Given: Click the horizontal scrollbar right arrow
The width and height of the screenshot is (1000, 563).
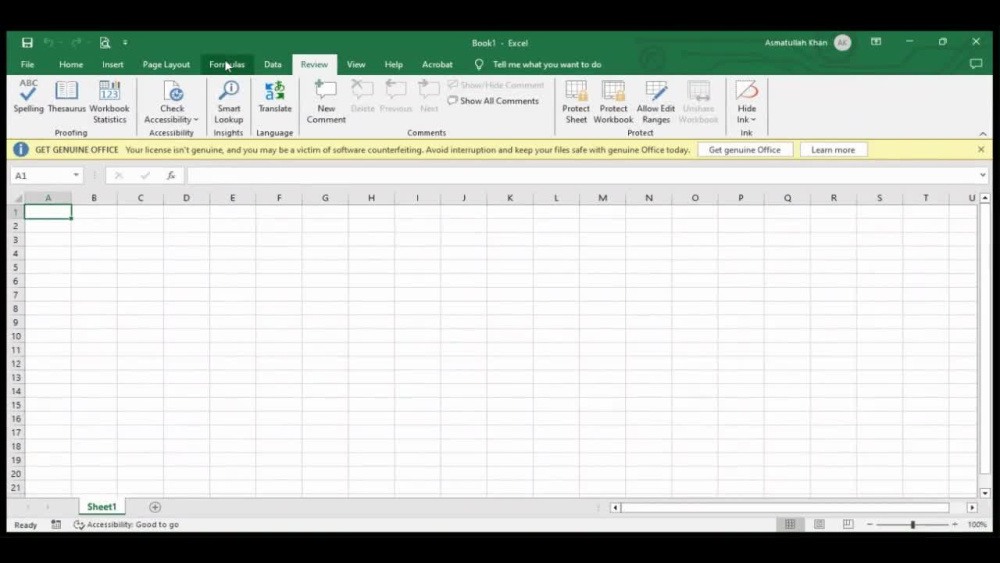Looking at the screenshot, I should pyautogui.click(x=972, y=508).
